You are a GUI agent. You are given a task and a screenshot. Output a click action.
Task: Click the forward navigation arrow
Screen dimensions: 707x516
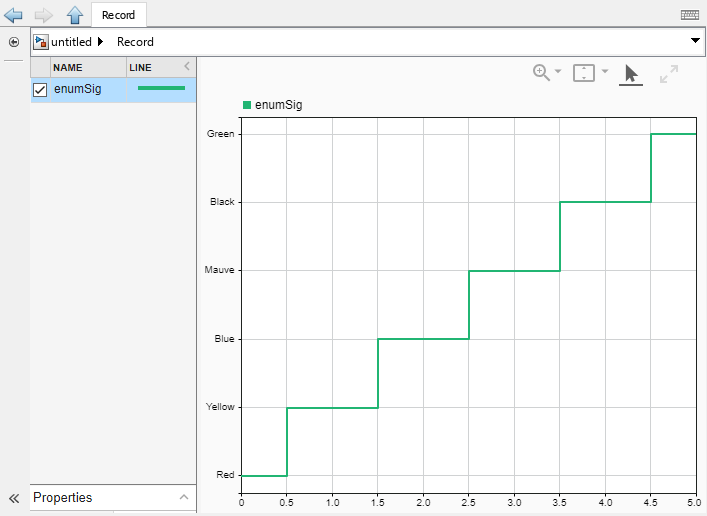pyautogui.click(x=43, y=15)
